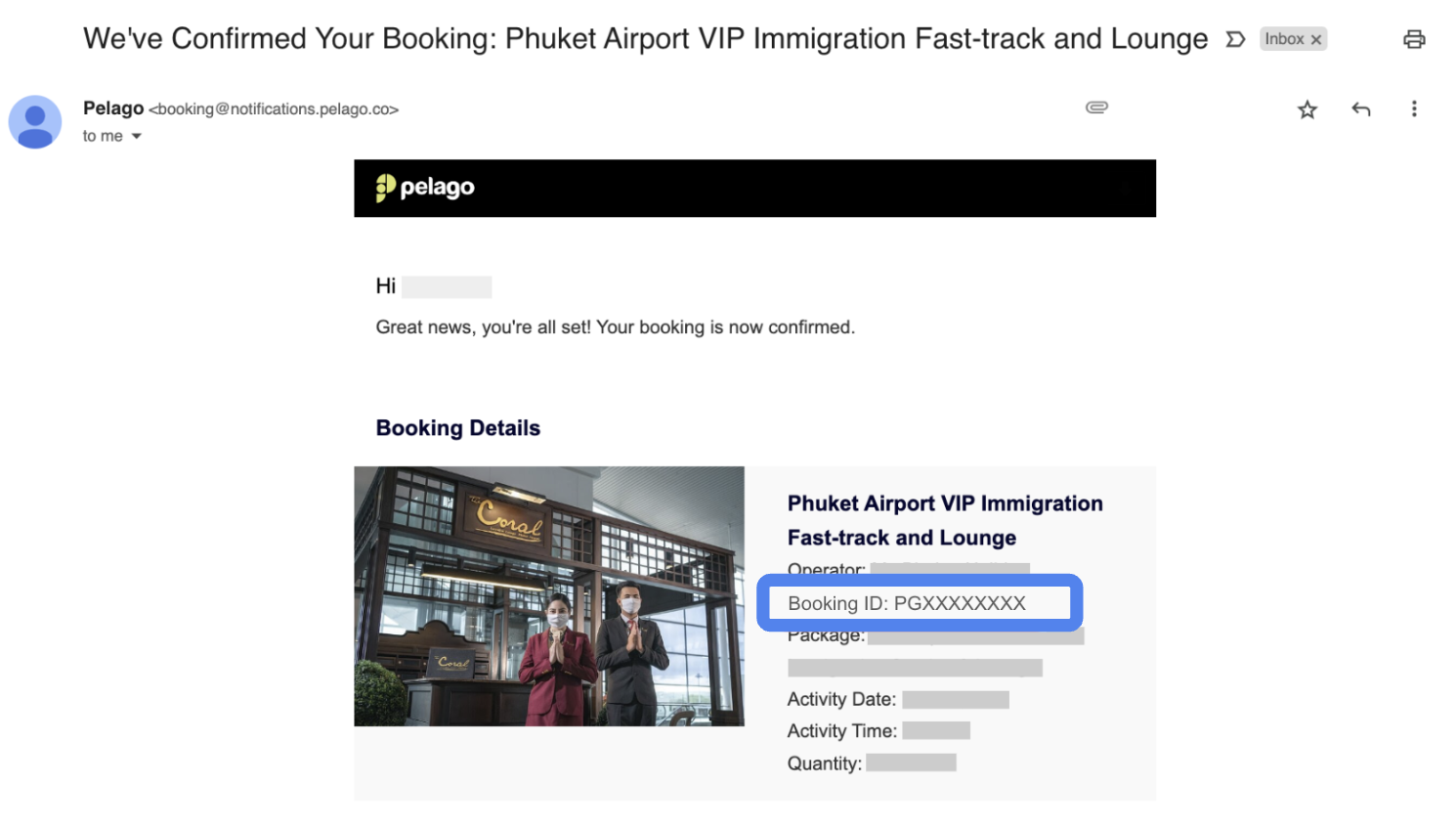Click the Quantity label in booking details
The width and height of the screenshot is (1456, 829).
point(825,764)
